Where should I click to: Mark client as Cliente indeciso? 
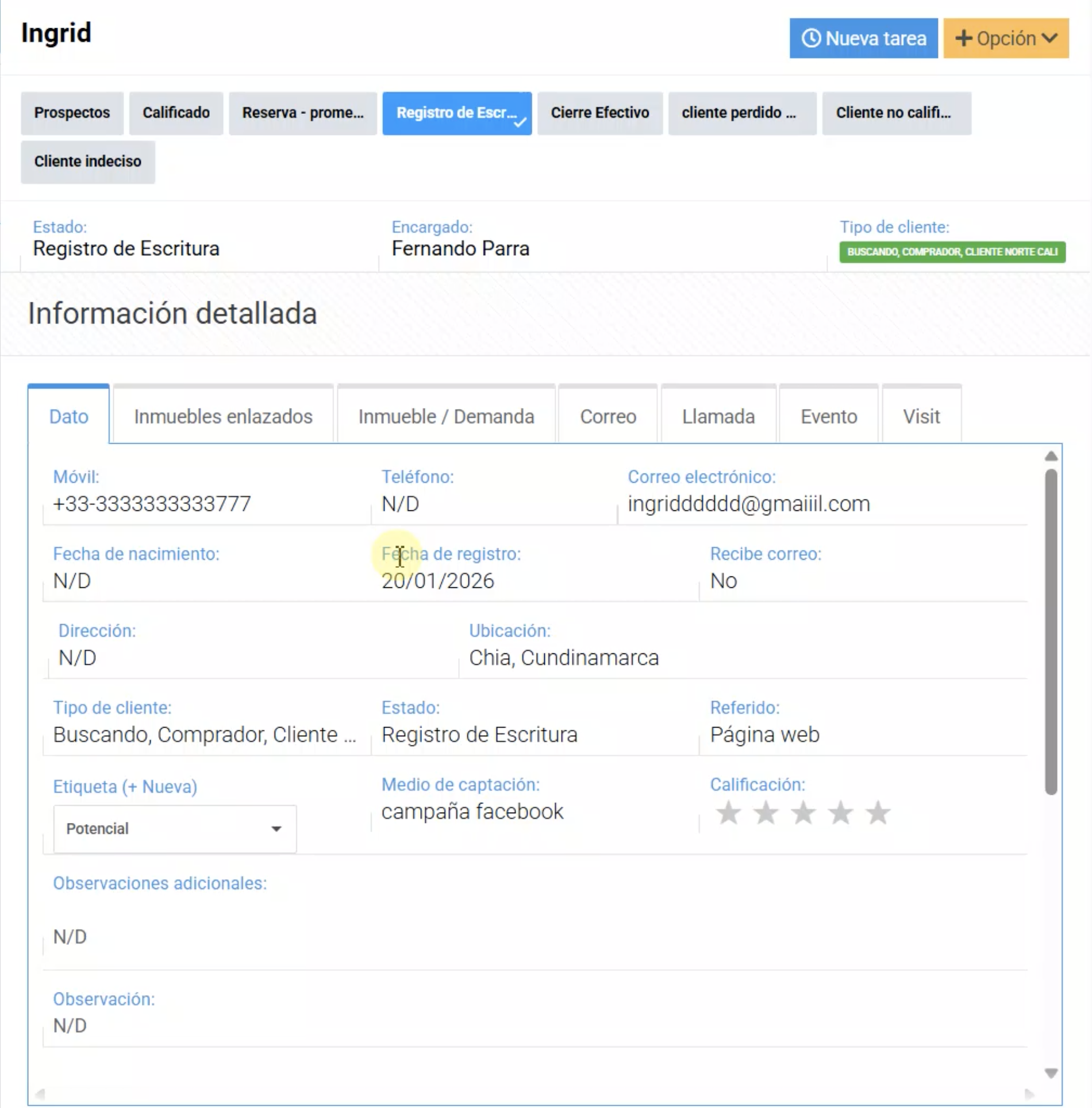click(87, 161)
